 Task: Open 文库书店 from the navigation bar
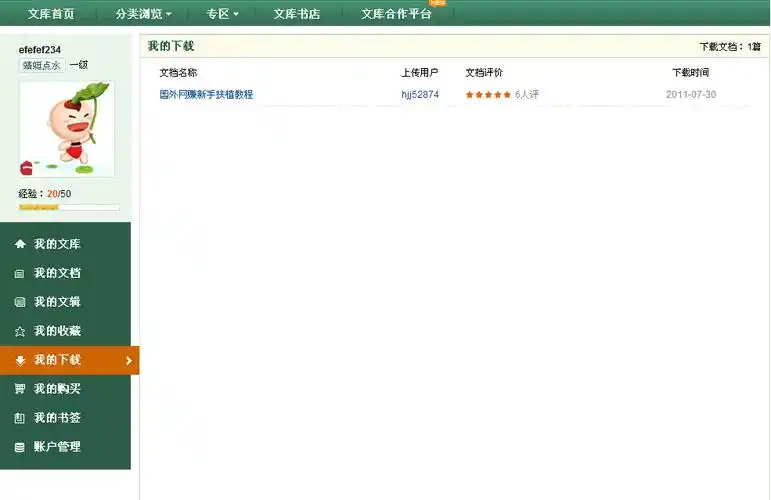coord(297,14)
